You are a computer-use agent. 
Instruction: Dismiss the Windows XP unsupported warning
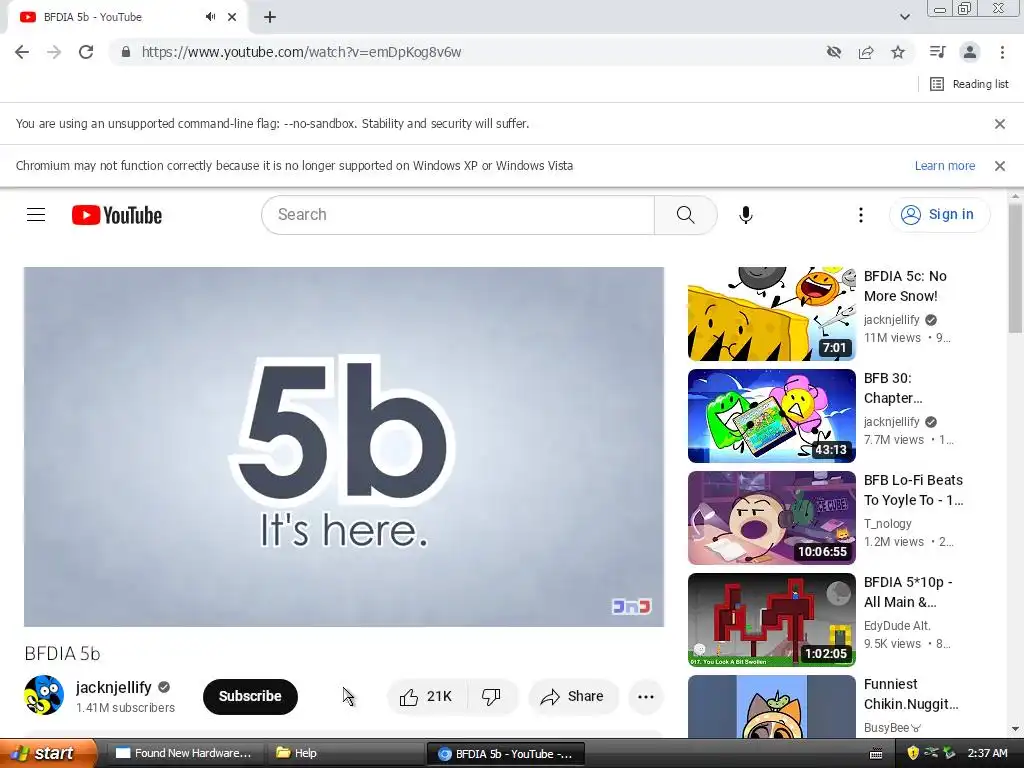[999, 166]
